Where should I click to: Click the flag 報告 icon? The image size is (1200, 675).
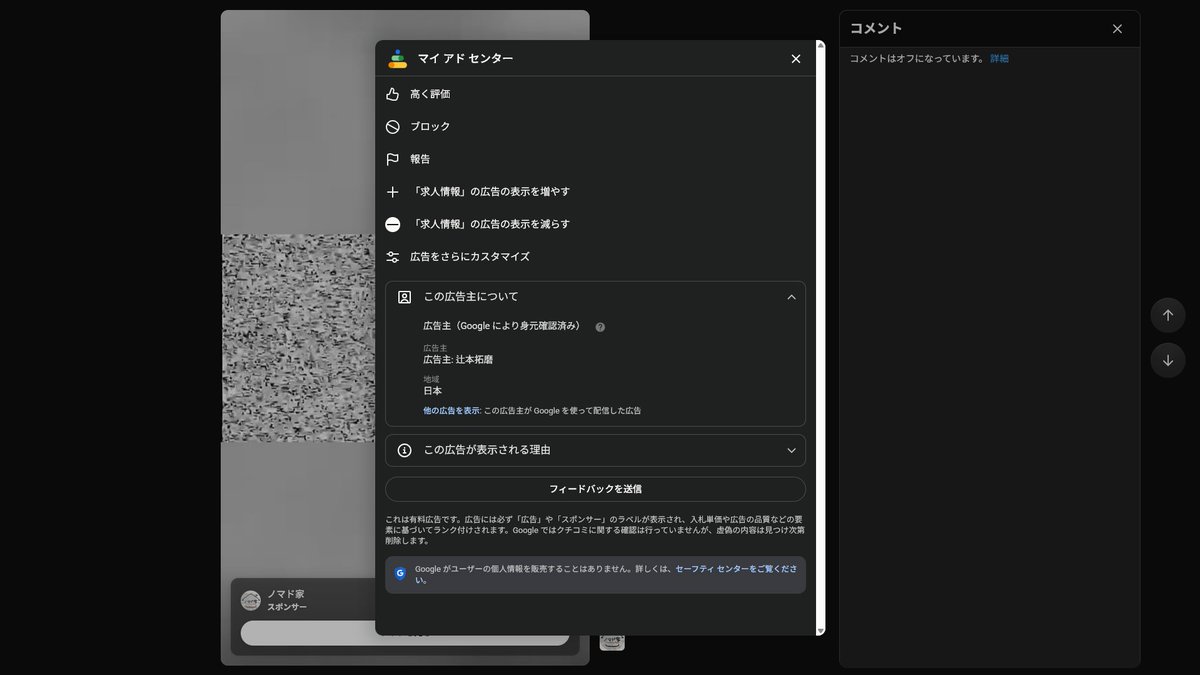(x=393, y=159)
